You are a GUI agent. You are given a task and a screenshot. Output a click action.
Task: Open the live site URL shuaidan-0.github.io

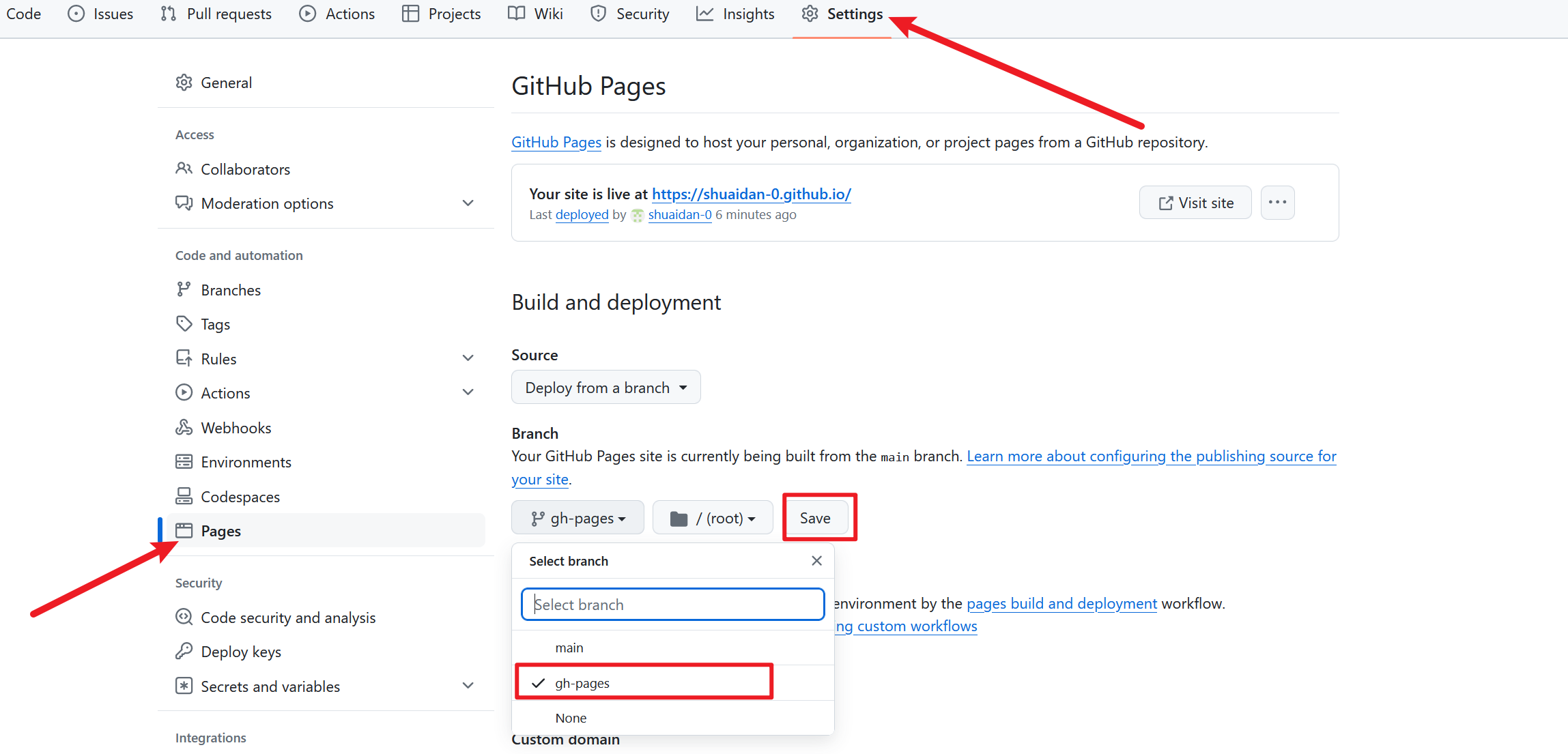pos(752,194)
